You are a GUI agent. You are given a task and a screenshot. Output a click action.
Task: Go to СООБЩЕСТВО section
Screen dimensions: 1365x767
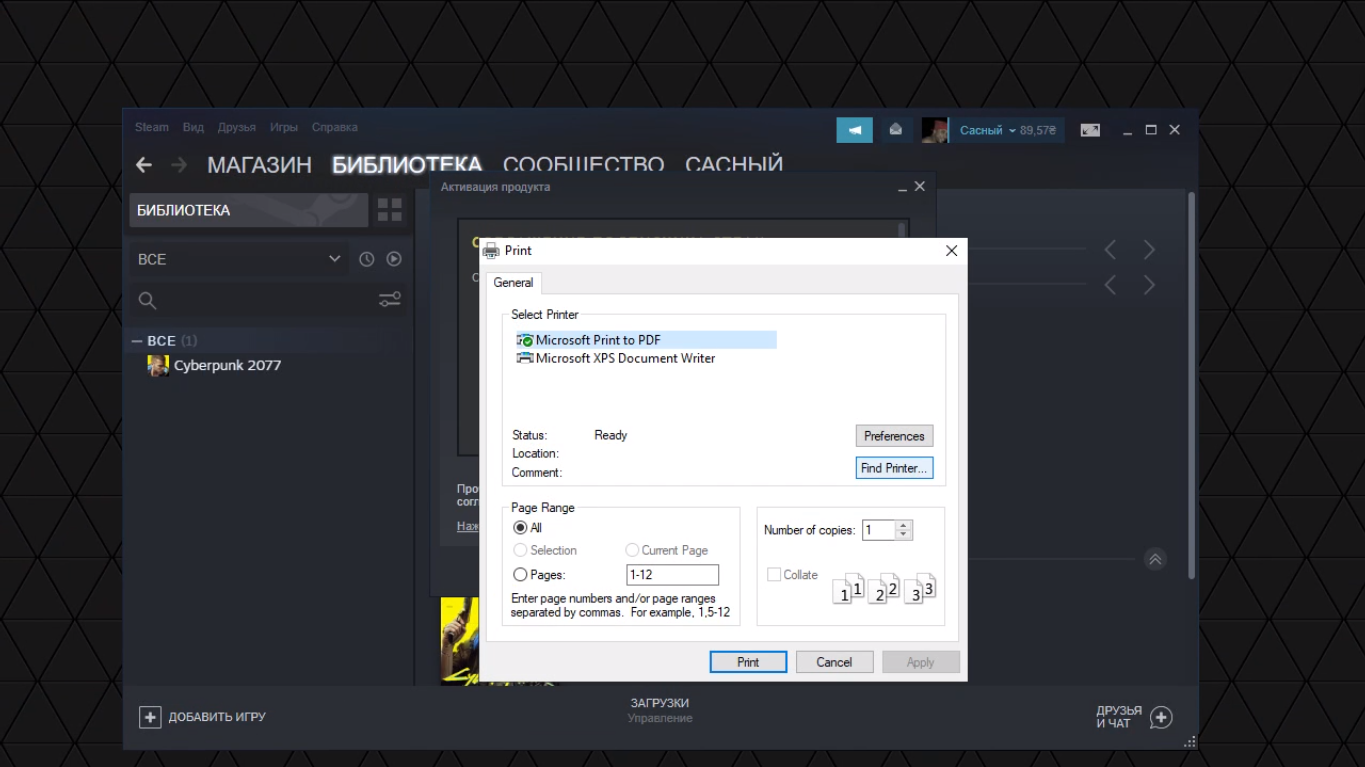[x=584, y=165]
